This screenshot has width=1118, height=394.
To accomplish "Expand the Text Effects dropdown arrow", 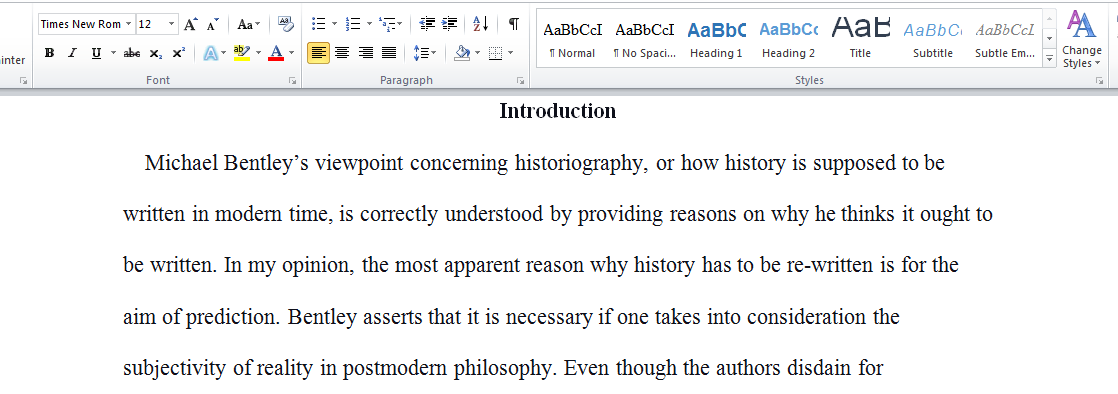I will click(224, 53).
